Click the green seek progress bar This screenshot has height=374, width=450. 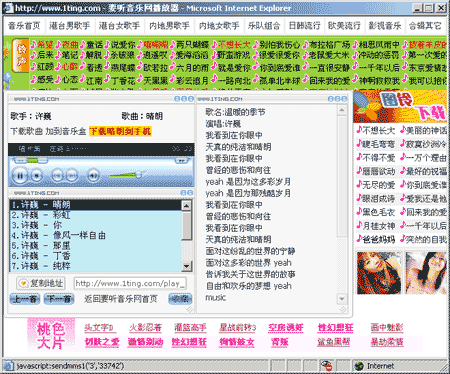32,161
